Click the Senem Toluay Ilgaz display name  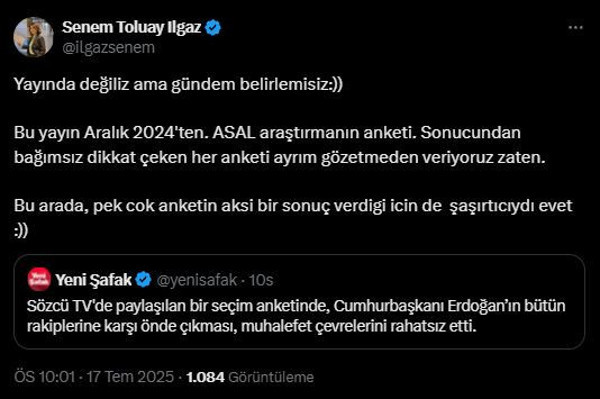point(132,28)
